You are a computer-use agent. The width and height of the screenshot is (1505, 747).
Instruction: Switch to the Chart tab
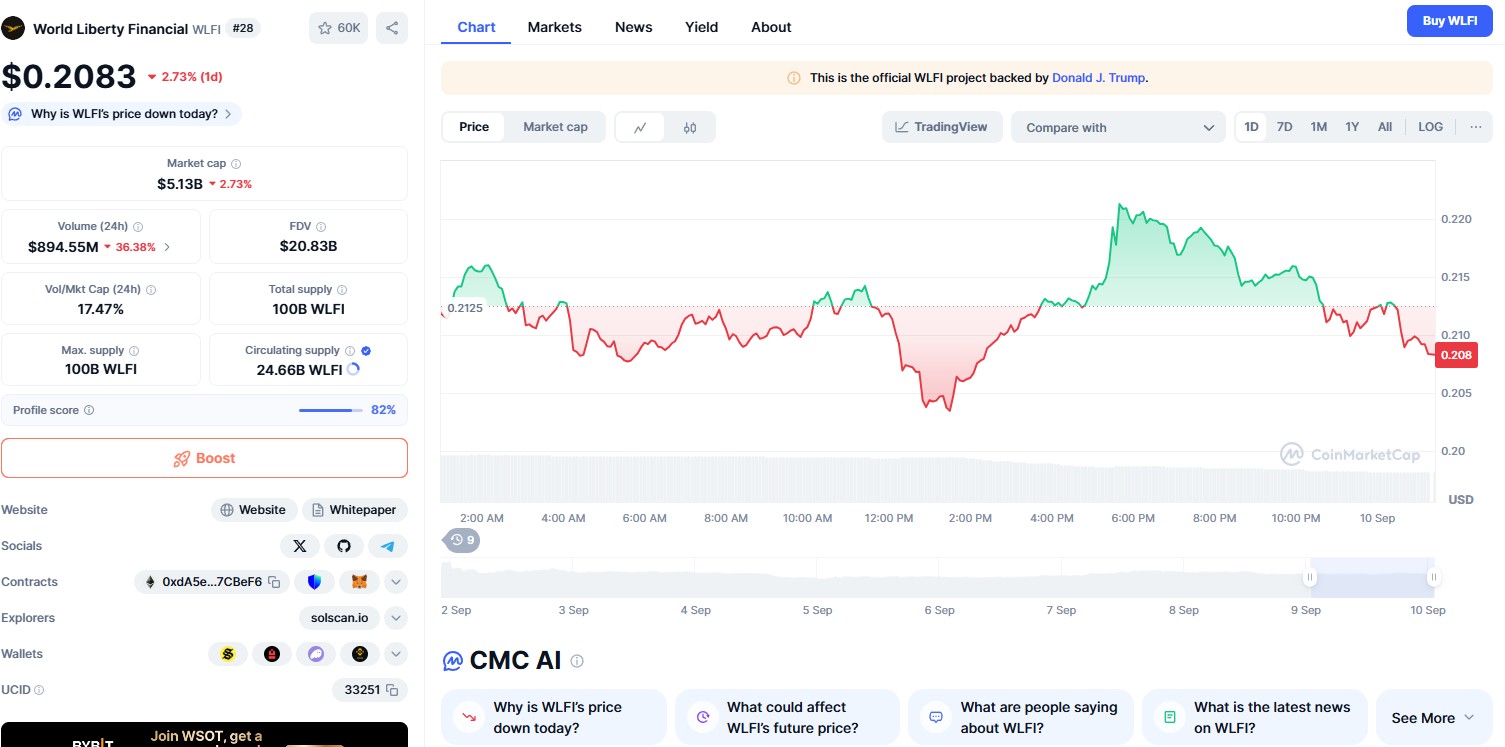click(x=476, y=27)
